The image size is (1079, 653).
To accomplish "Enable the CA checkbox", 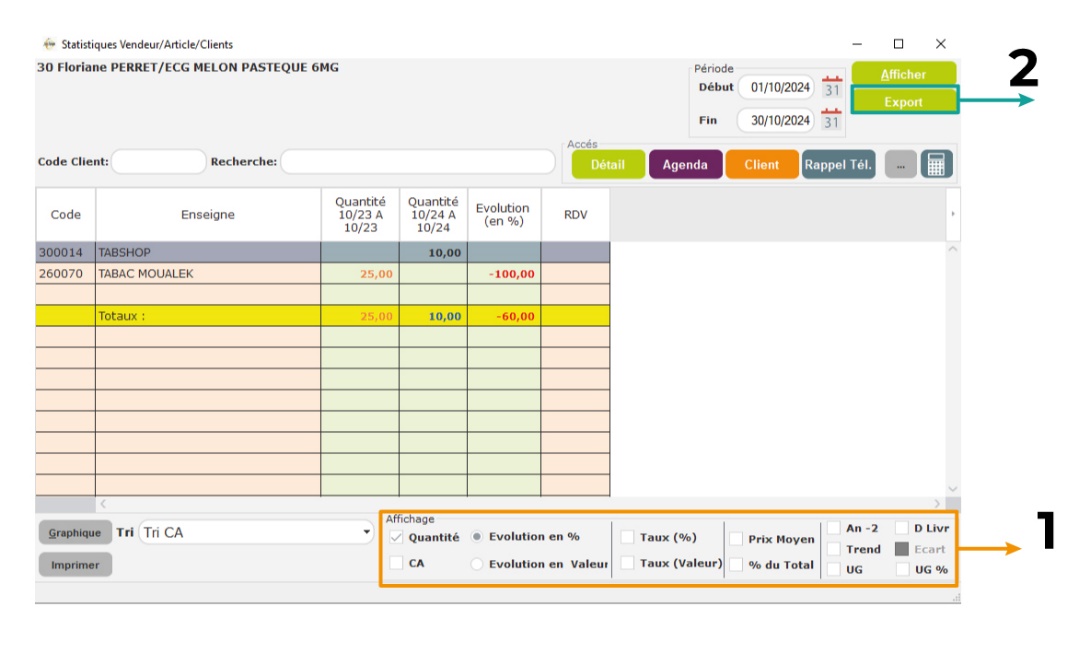I will tap(396, 563).
